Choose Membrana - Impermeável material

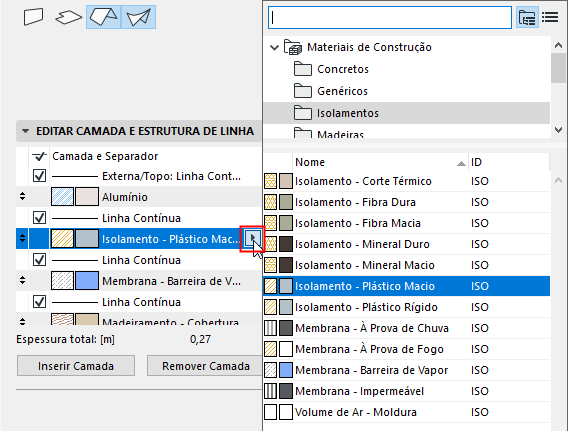pyautogui.click(x=406, y=391)
